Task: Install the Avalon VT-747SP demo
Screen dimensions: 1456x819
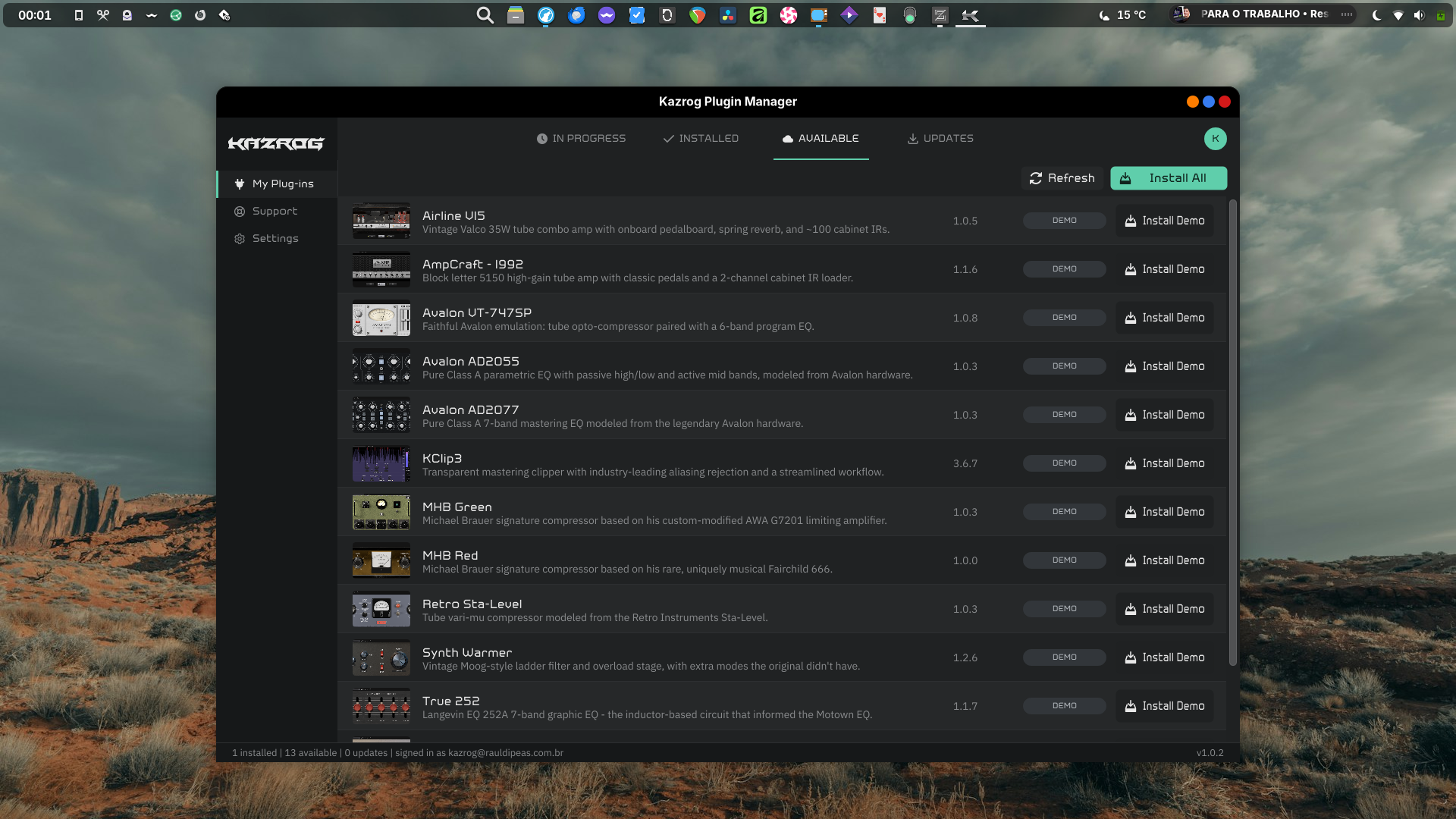Action: 1164,318
